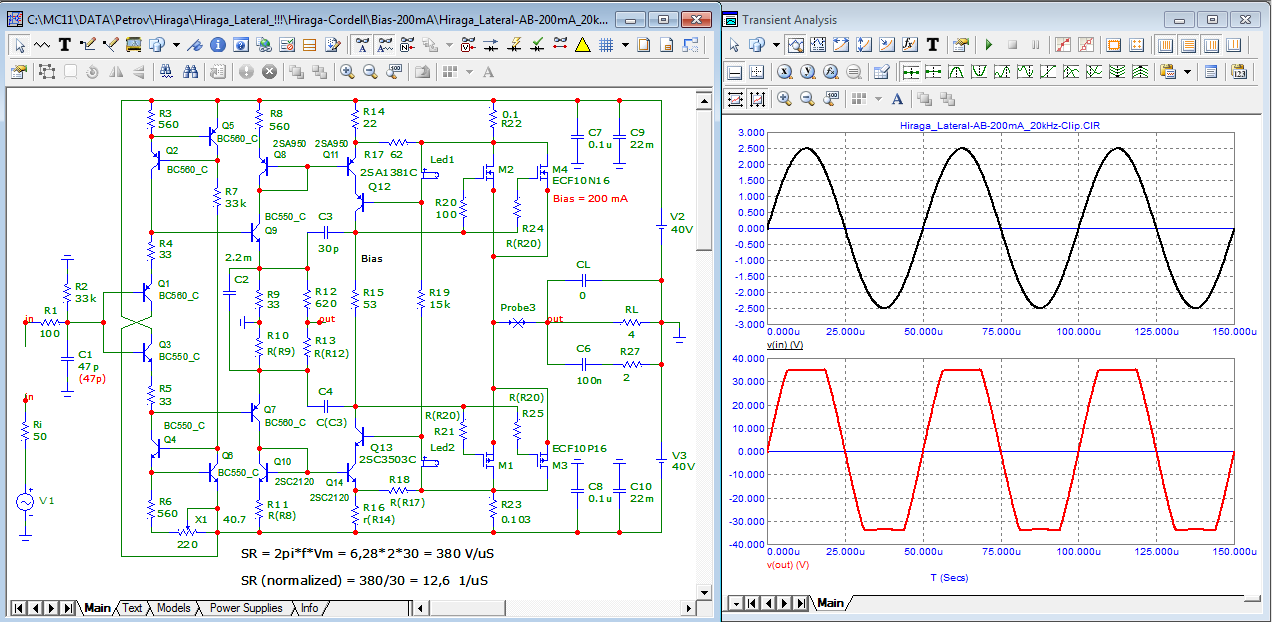Screen dimensions: 1272x622
Task: Click the yellow warning triangle icon
Action: point(583,44)
